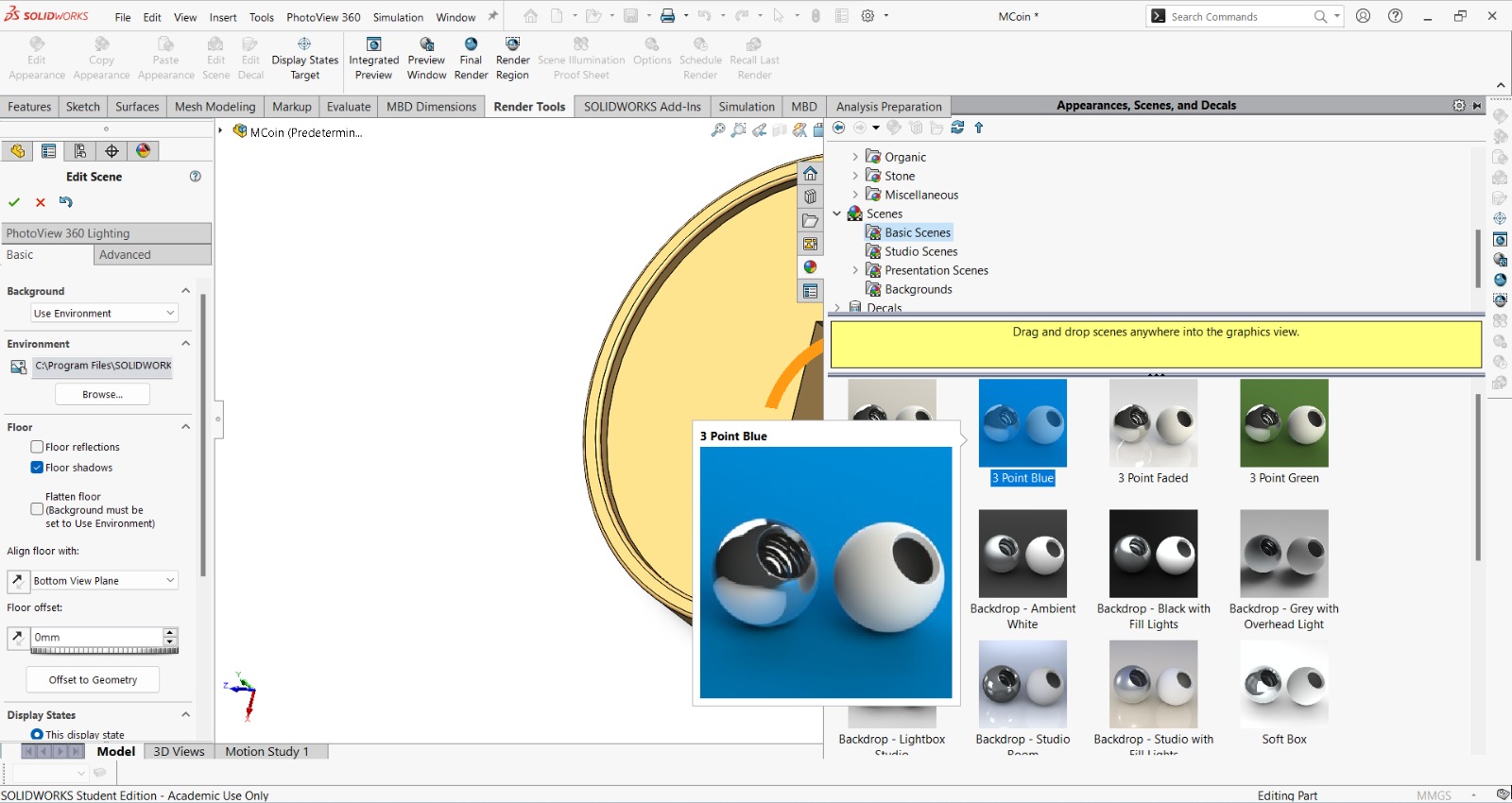Select Studio Scenes in the tree
The width and height of the screenshot is (1512, 803).
point(920,251)
